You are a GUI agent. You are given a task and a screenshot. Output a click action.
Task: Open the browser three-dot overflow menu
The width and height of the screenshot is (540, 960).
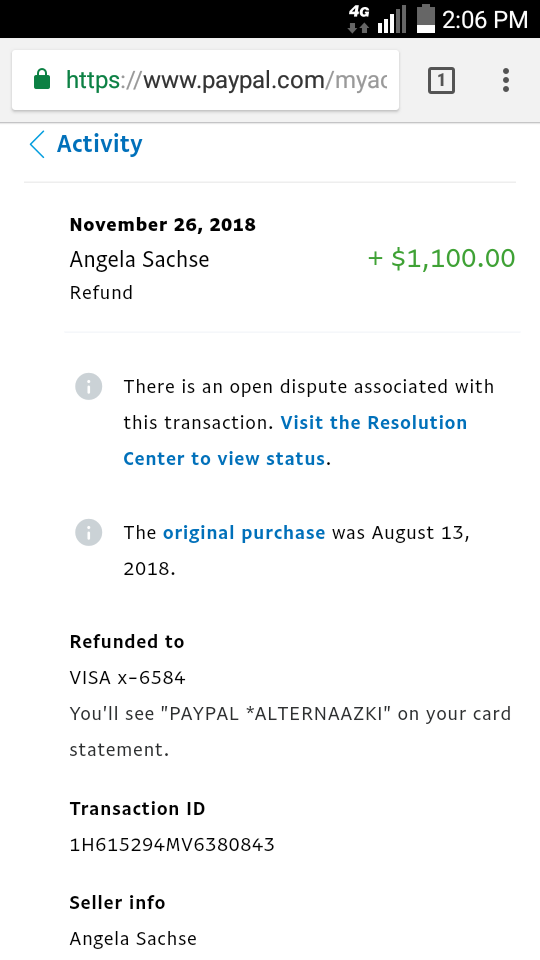506,80
